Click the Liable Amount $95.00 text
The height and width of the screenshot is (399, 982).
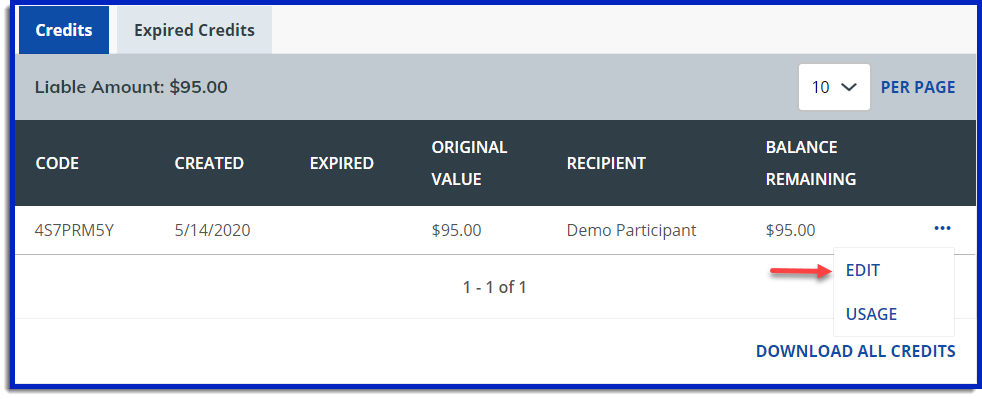131,87
